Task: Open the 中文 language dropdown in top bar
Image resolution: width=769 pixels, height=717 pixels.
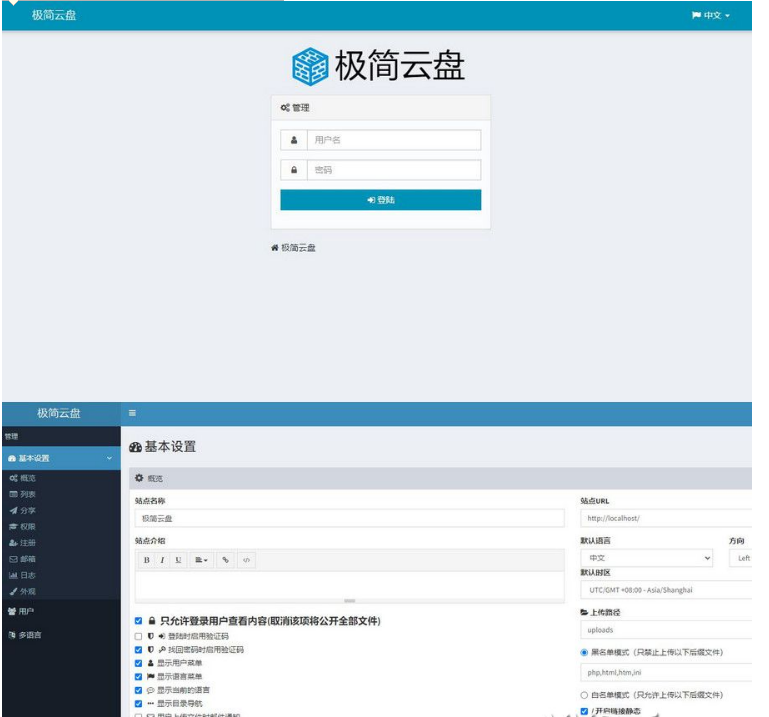Action: (711, 15)
